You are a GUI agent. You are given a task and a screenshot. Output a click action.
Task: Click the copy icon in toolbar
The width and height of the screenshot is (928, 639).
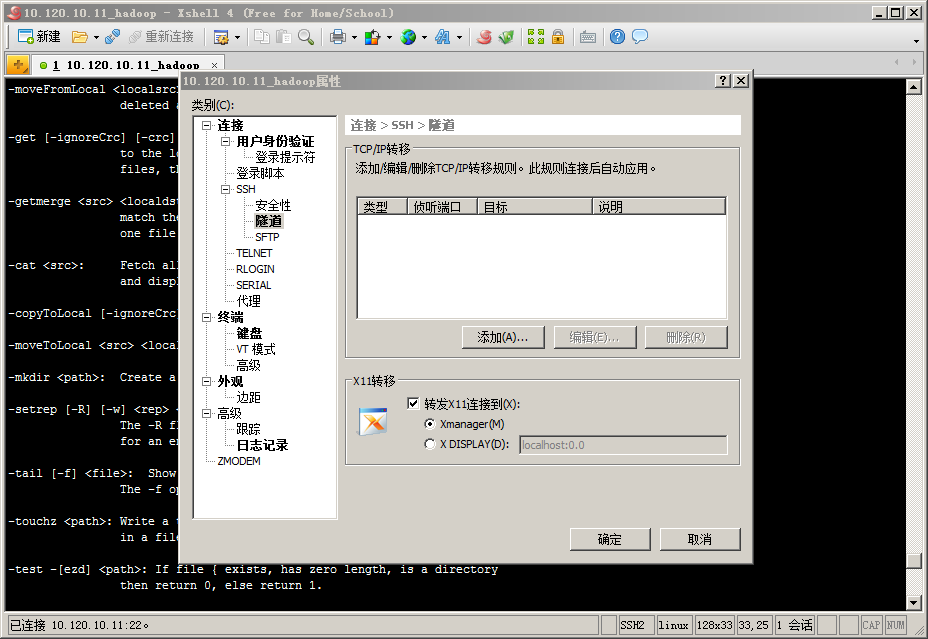pos(262,37)
